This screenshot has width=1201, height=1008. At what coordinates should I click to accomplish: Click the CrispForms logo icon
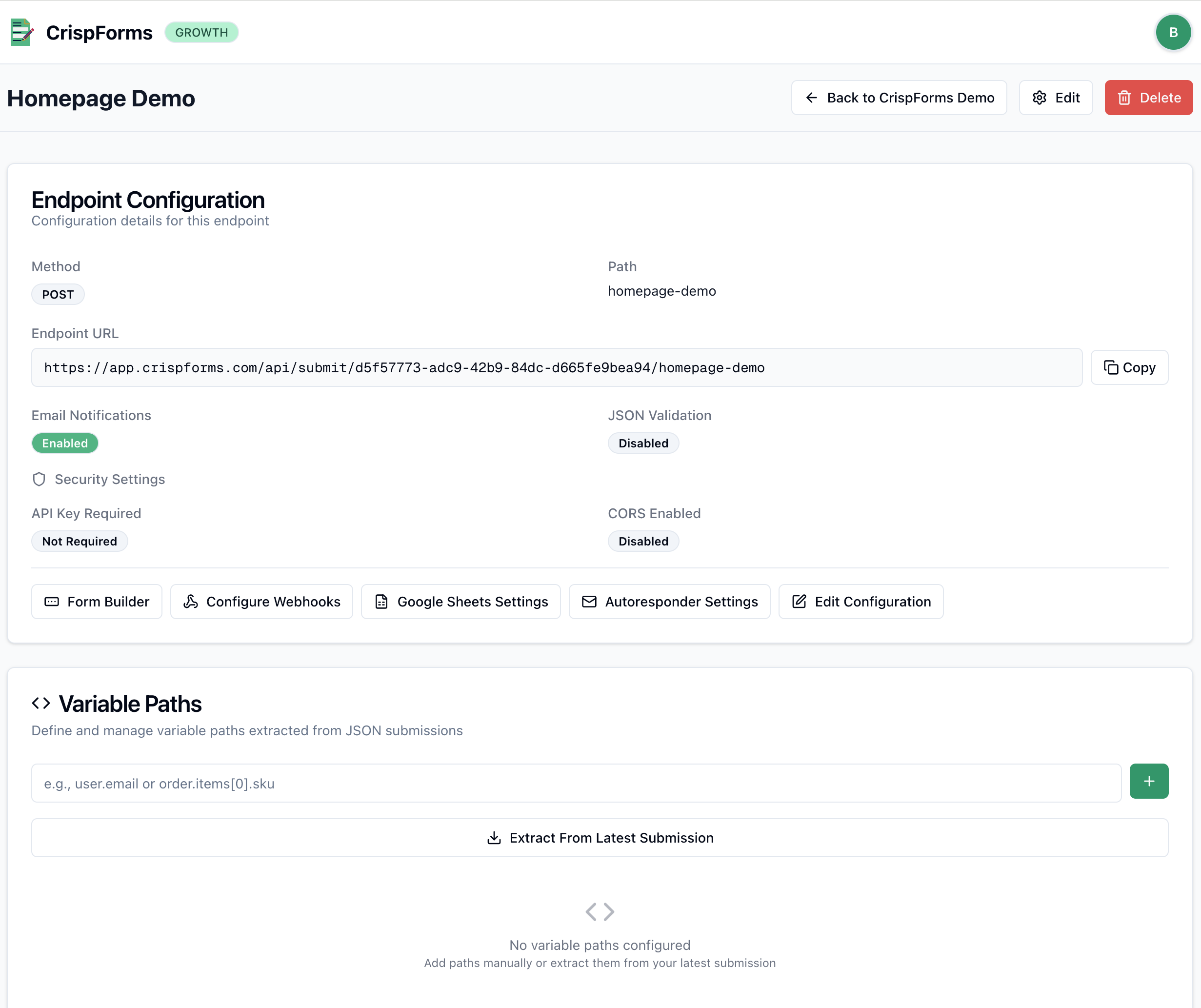point(22,33)
